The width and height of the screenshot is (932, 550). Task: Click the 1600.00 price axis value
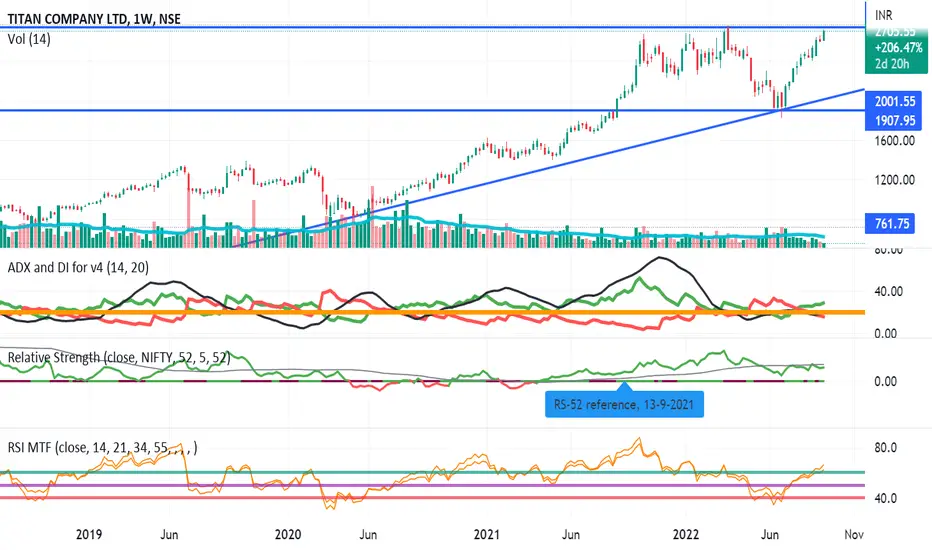click(x=894, y=141)
